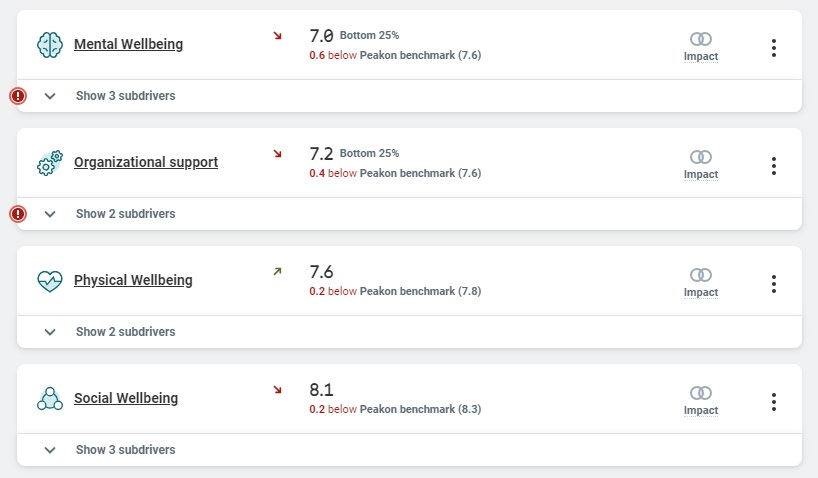Click Impact icon for Physical Wellbeing
Image resolution: width=818 pixels, height=478 pixels.
(x=701, y=275)
